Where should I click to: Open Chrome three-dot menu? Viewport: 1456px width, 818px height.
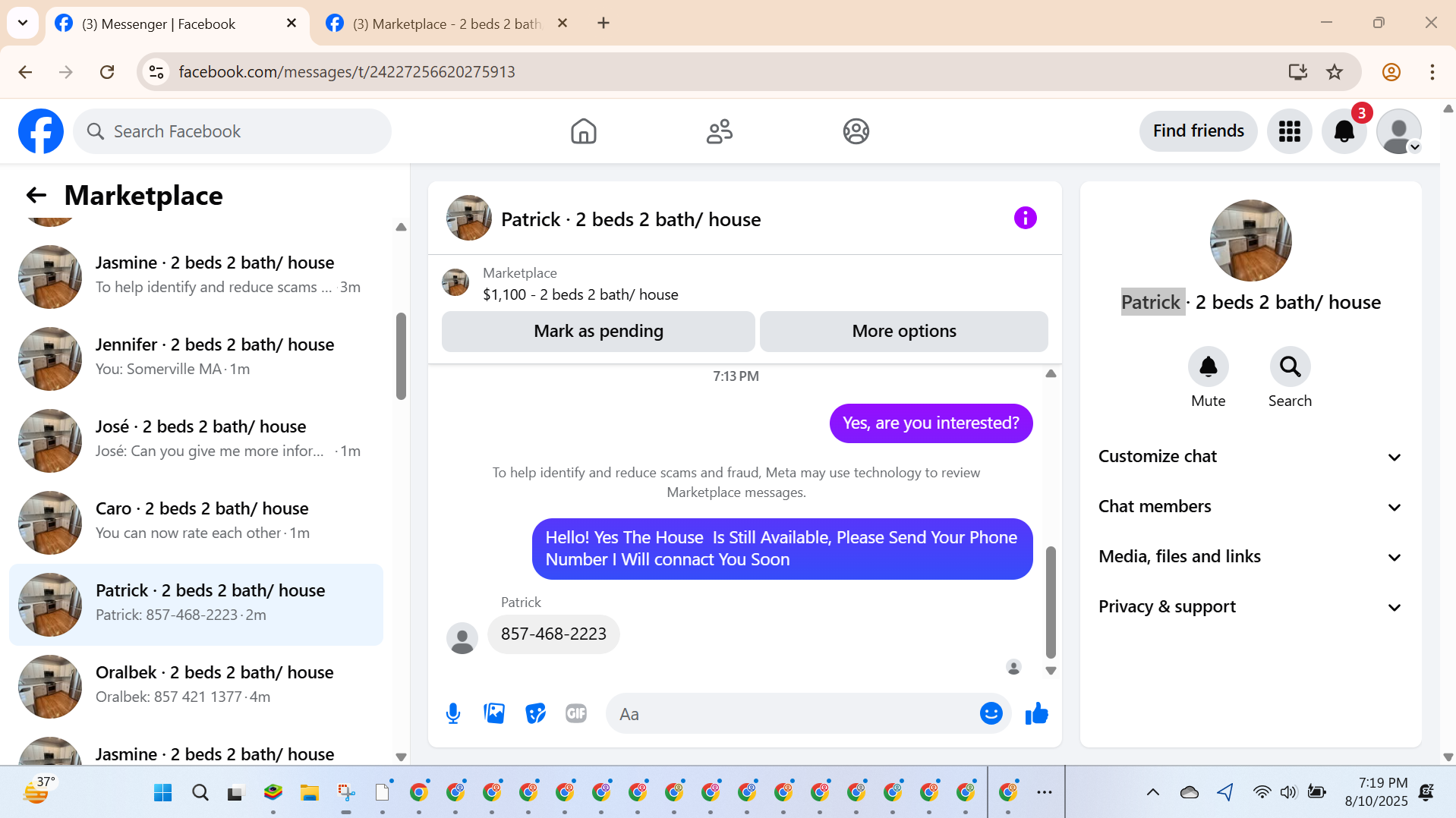pos(1432,72)
